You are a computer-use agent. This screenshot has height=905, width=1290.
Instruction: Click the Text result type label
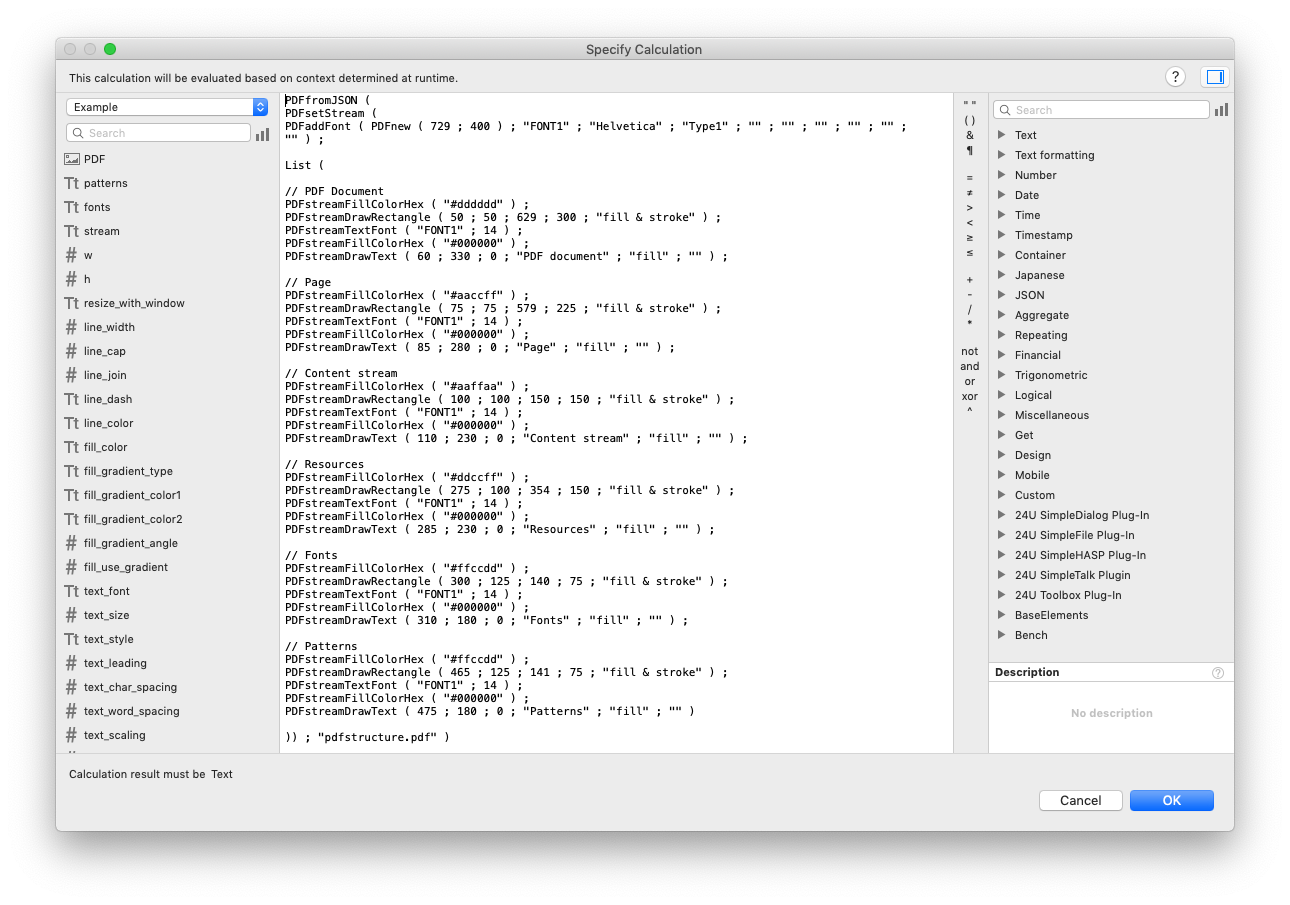point(222,774)
